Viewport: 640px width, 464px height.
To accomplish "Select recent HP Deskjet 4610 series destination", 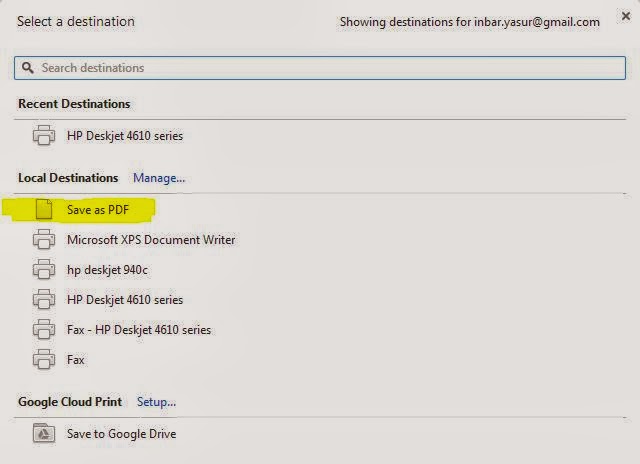I will (125, 136).
